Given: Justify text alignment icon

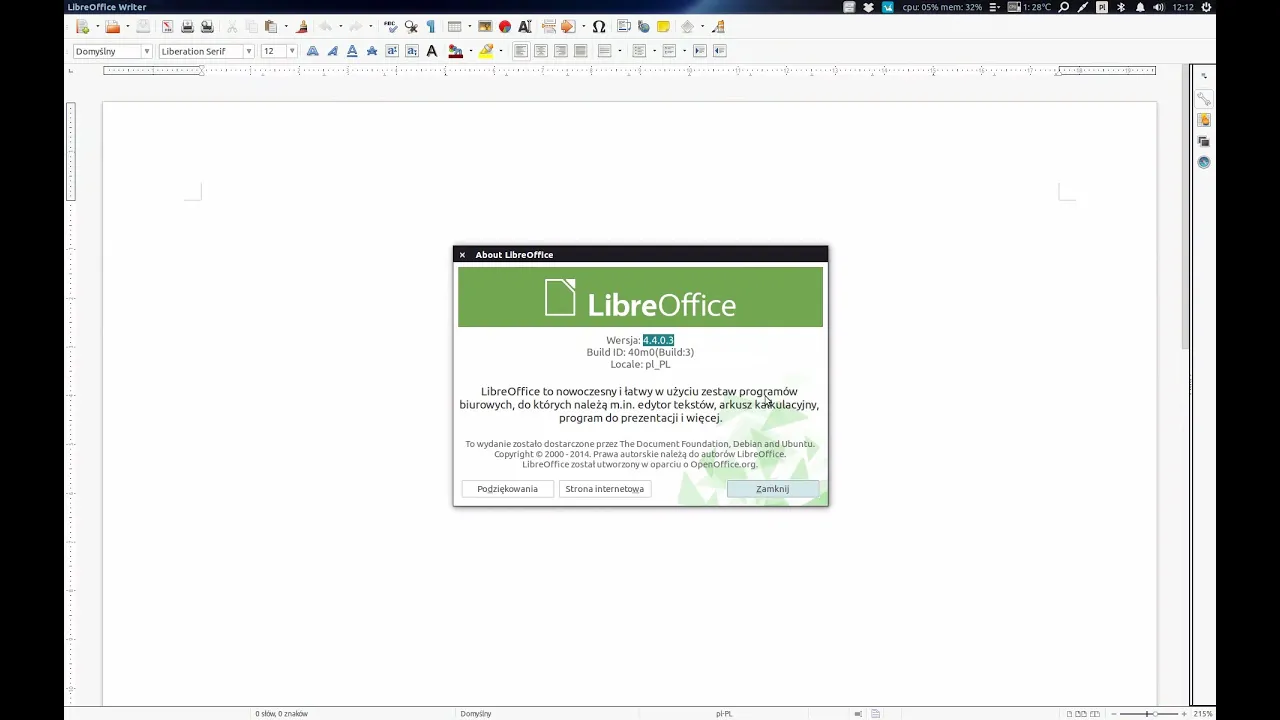Looking at the screenshot, I should click(x=581, y=51).
